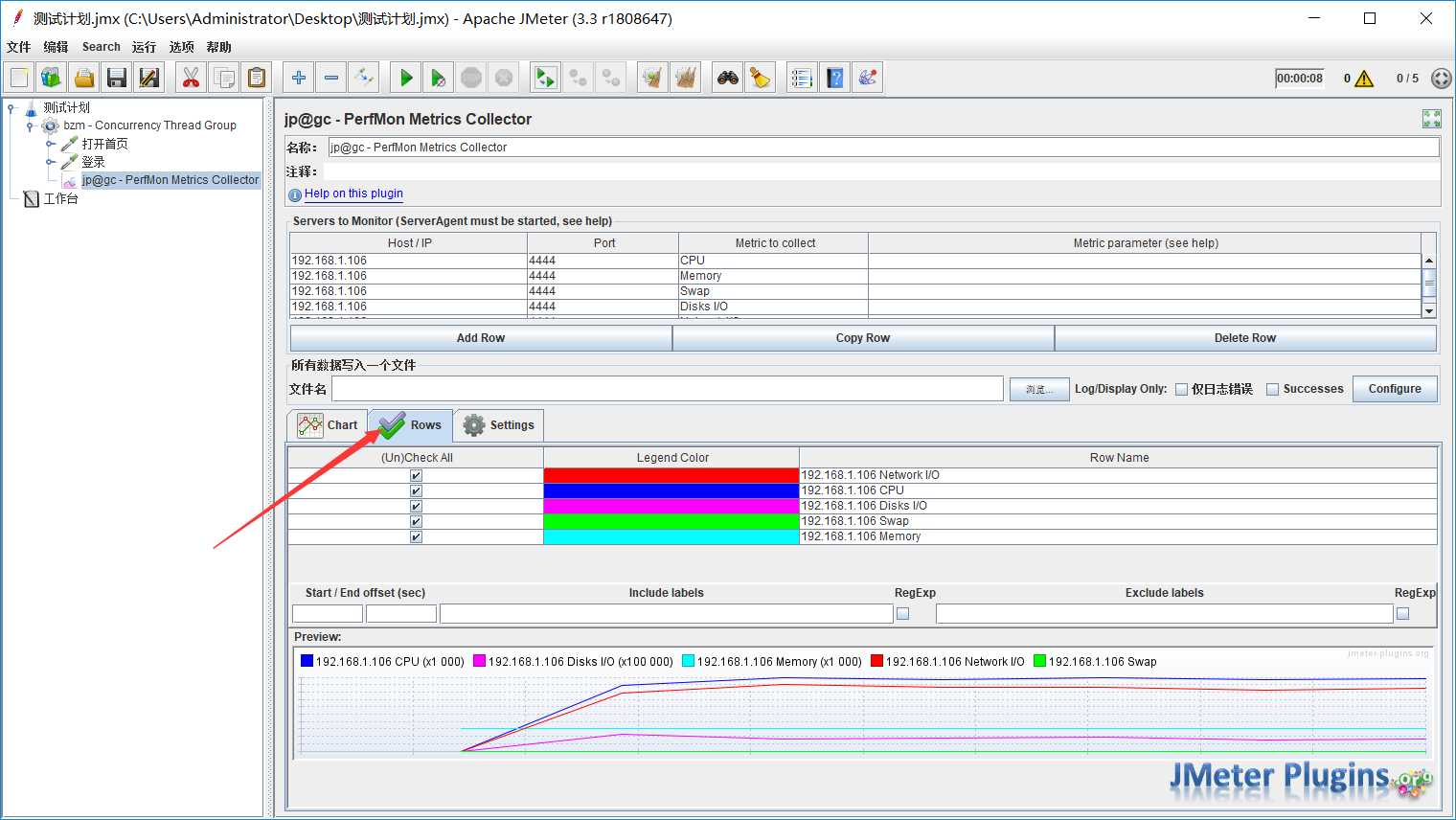Click the Add Row button
The height and width of the screenshot is (820, 1456).
(x=481, y=338)
